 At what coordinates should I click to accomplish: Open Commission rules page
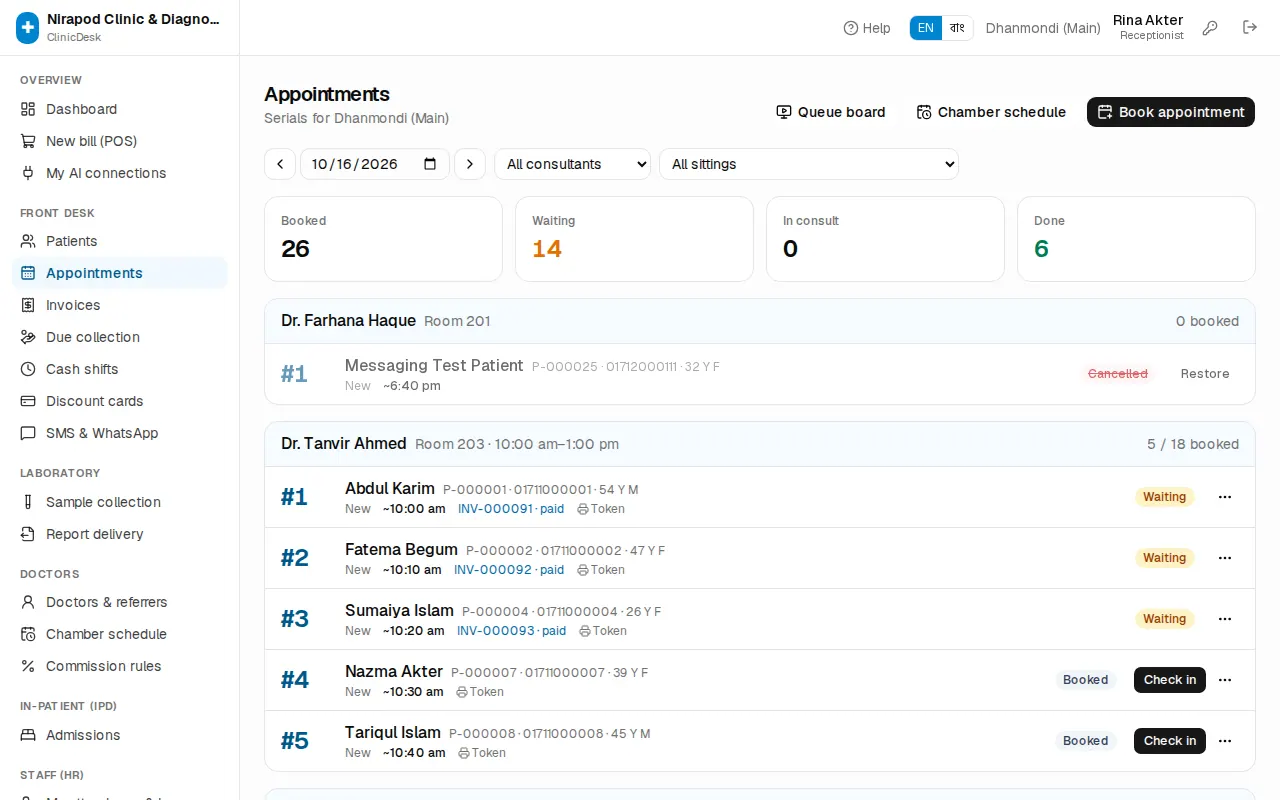point(120,666)
